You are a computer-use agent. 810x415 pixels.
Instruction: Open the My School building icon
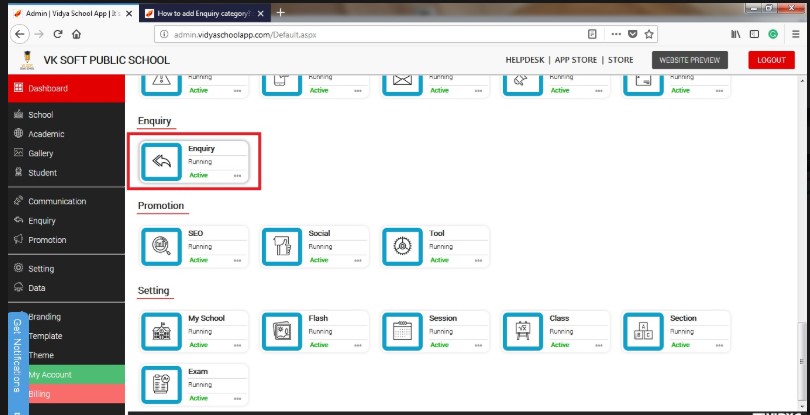coord(161,331)
